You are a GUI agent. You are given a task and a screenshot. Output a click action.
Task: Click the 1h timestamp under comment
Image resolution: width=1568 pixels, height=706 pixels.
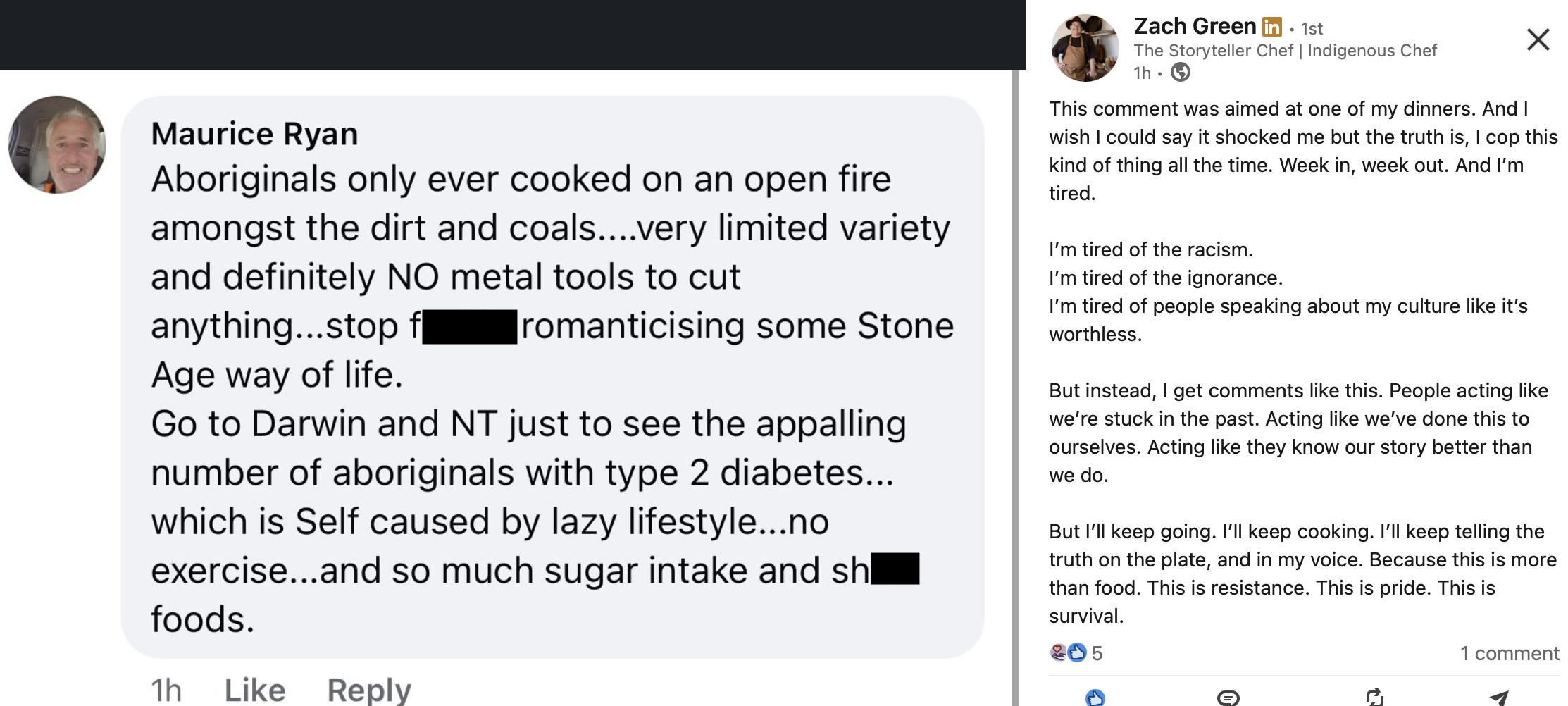click(x=166, y=690)
